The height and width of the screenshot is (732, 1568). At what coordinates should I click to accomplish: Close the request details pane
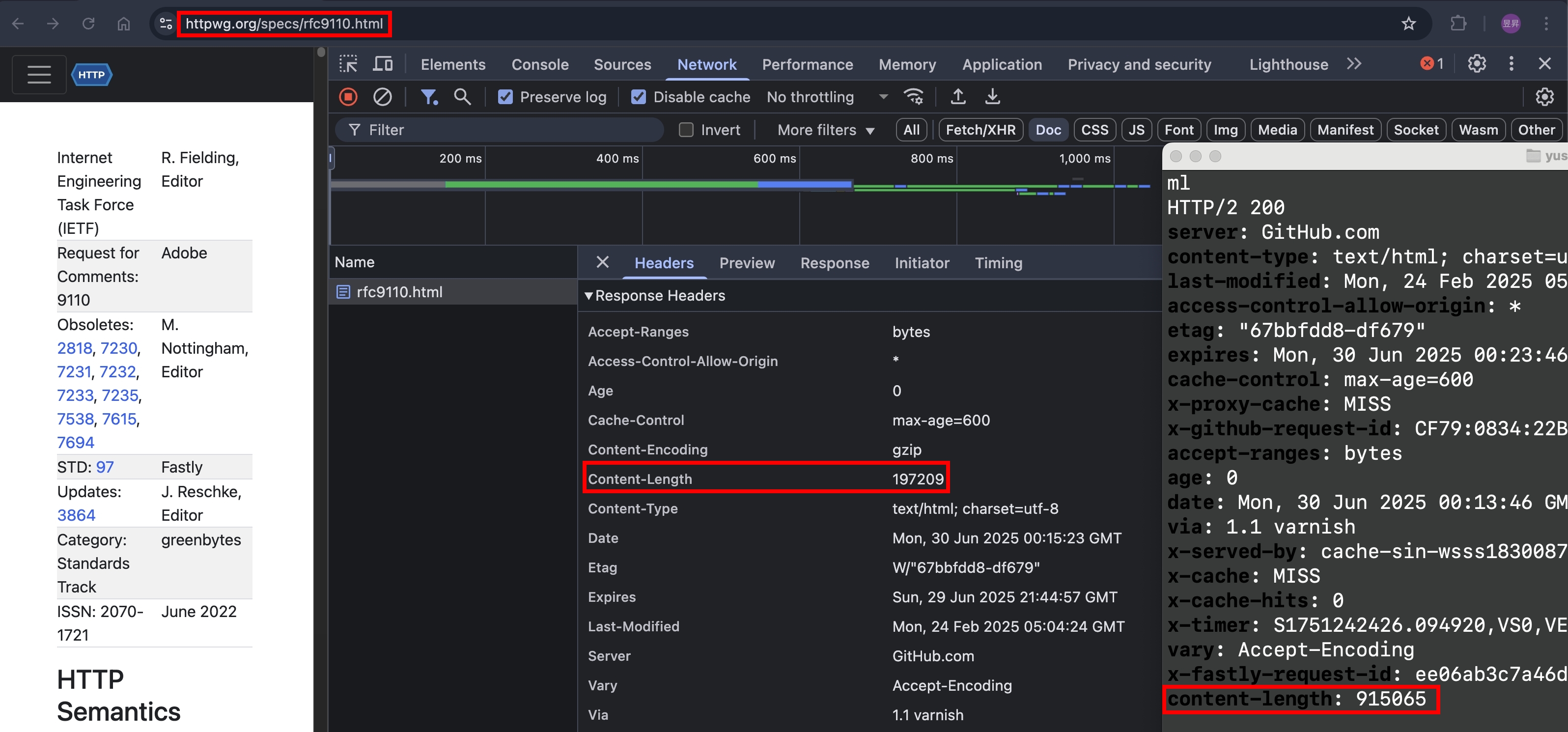click(603, 262)
